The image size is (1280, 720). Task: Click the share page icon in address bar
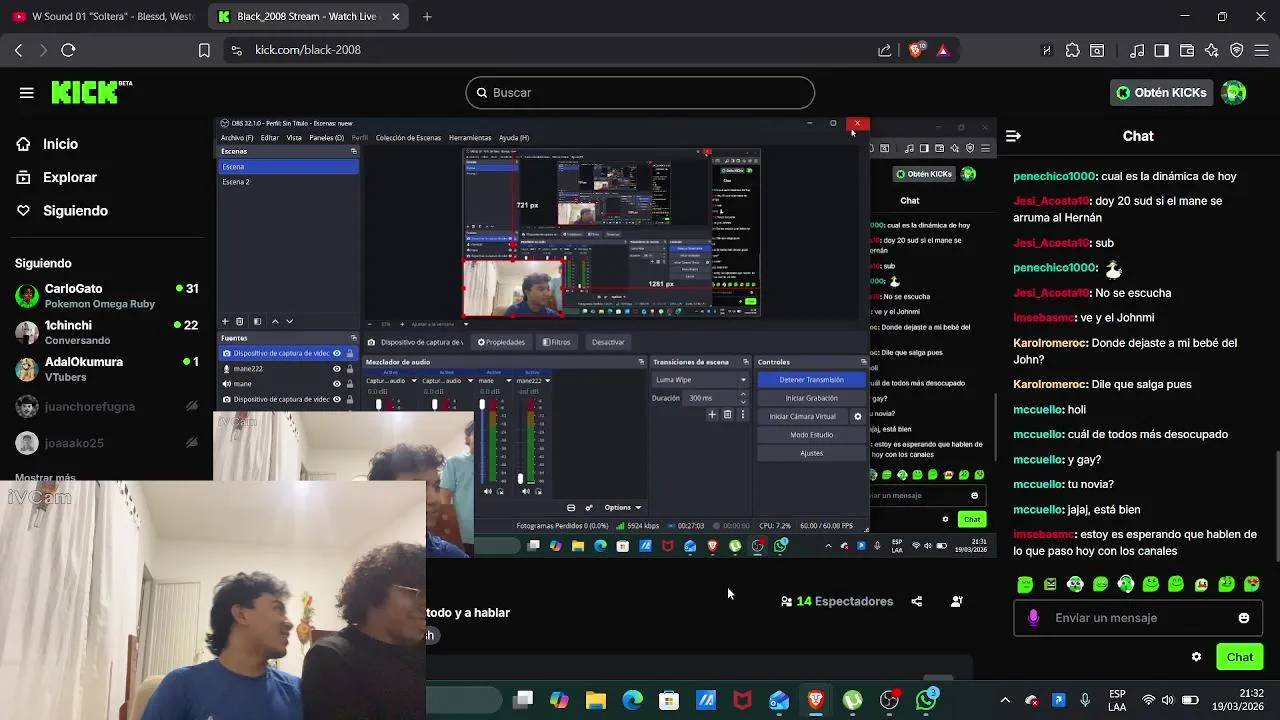(884, 50)
